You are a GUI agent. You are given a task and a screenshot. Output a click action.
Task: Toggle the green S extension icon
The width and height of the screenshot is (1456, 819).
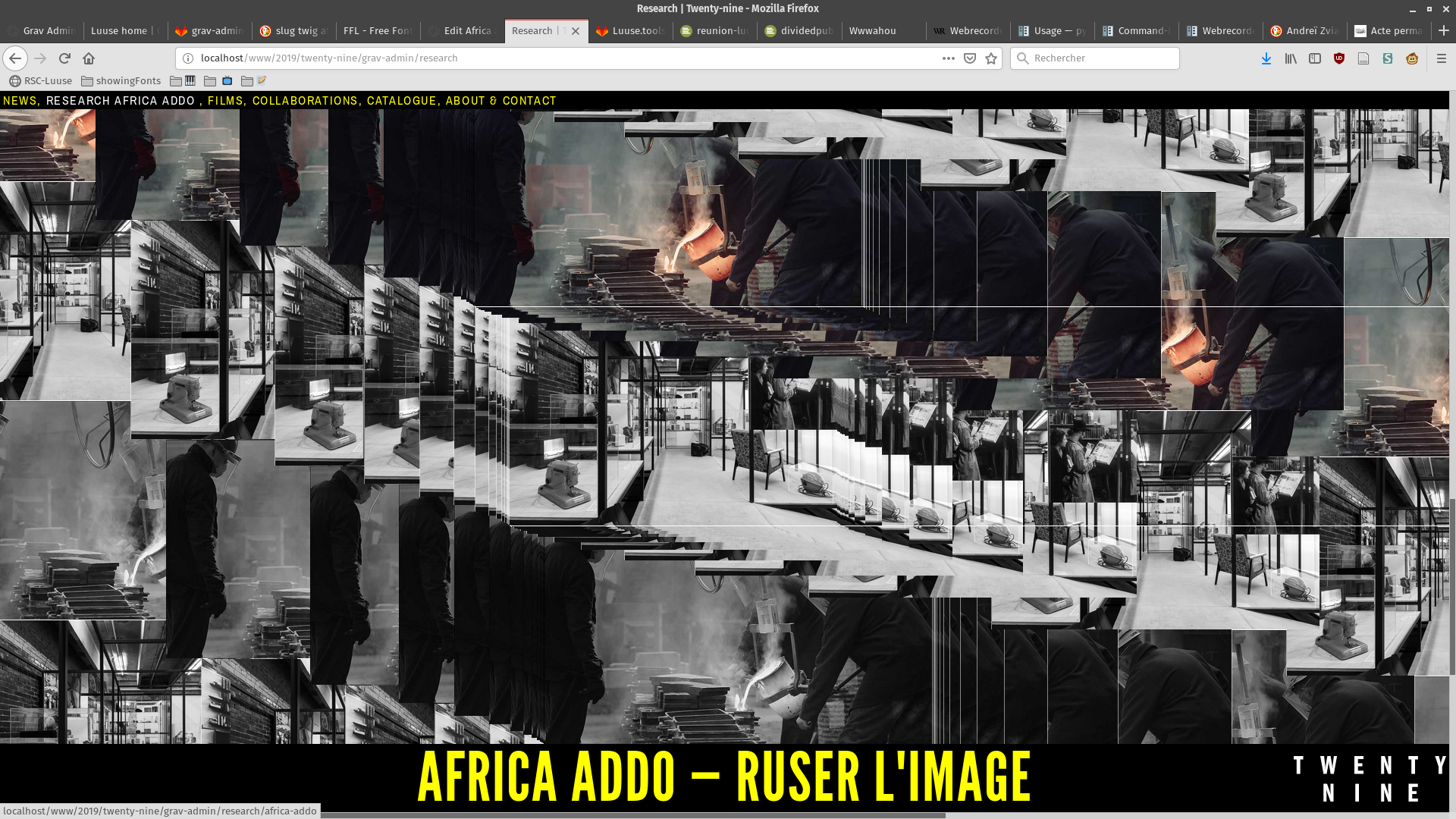[1388, 58]
